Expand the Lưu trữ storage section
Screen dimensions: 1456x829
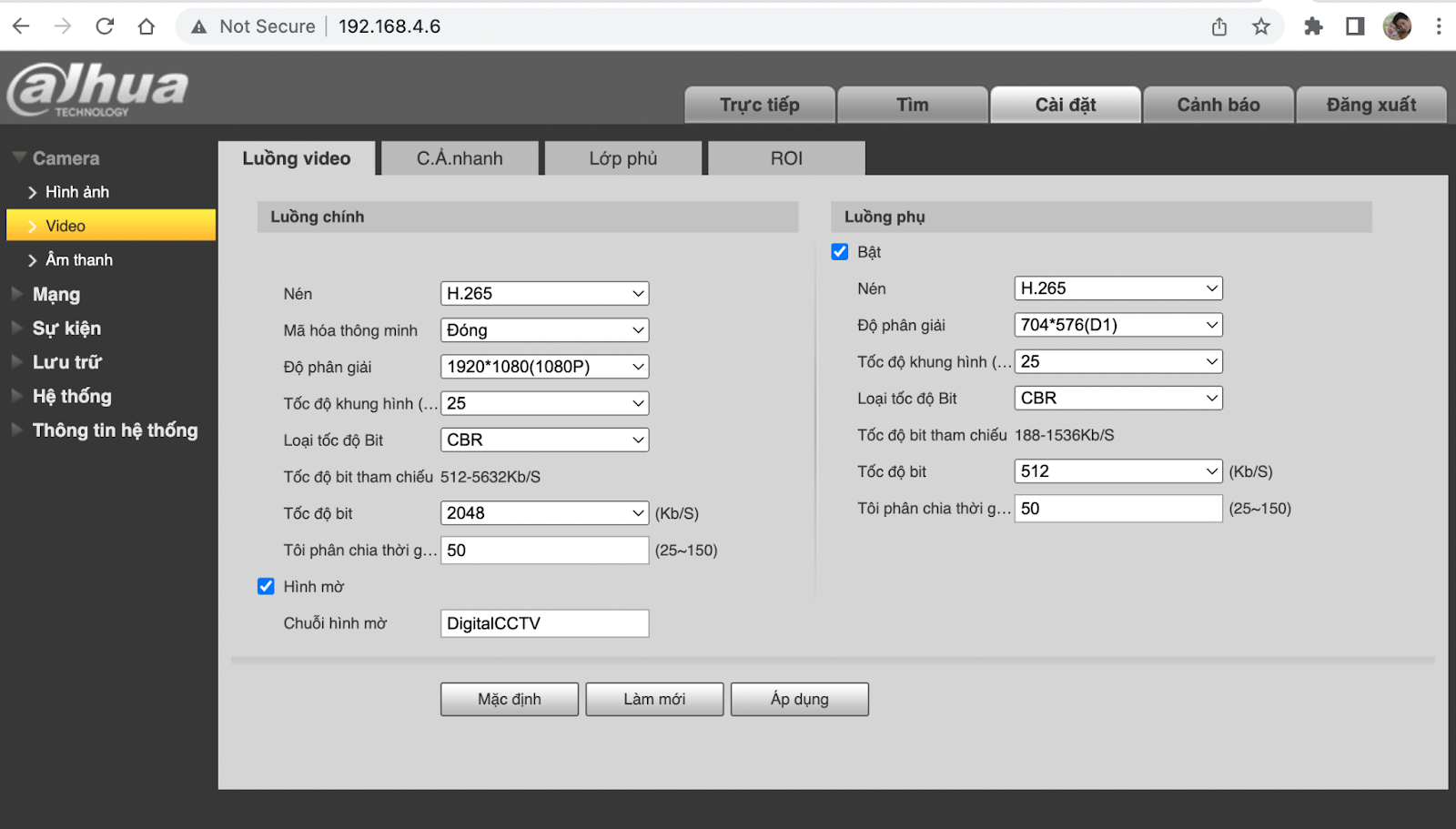(x=67, y=362)
